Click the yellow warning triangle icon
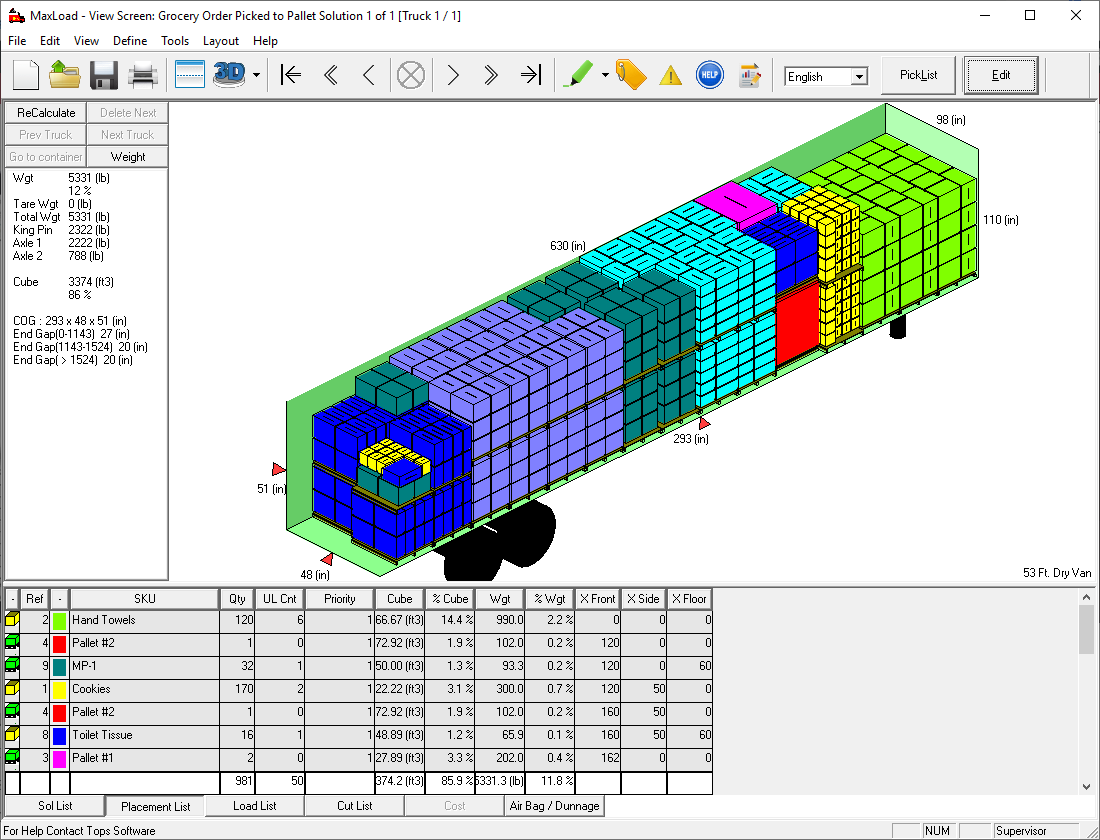Screen dimensions: 1100x840 [670, 75]
